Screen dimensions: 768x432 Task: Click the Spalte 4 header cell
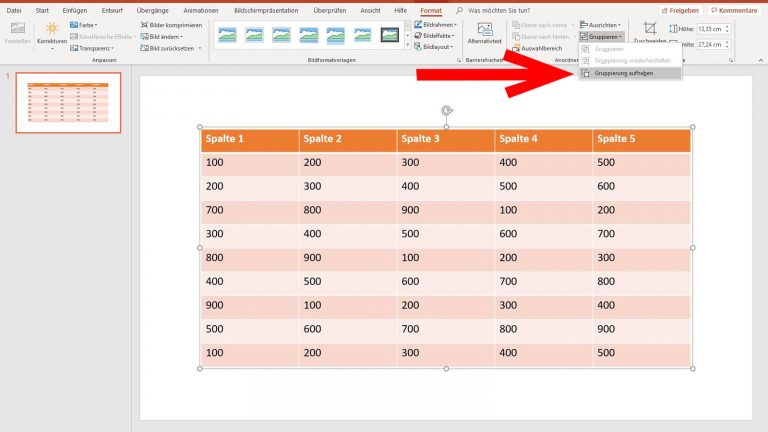pos(544,139)
